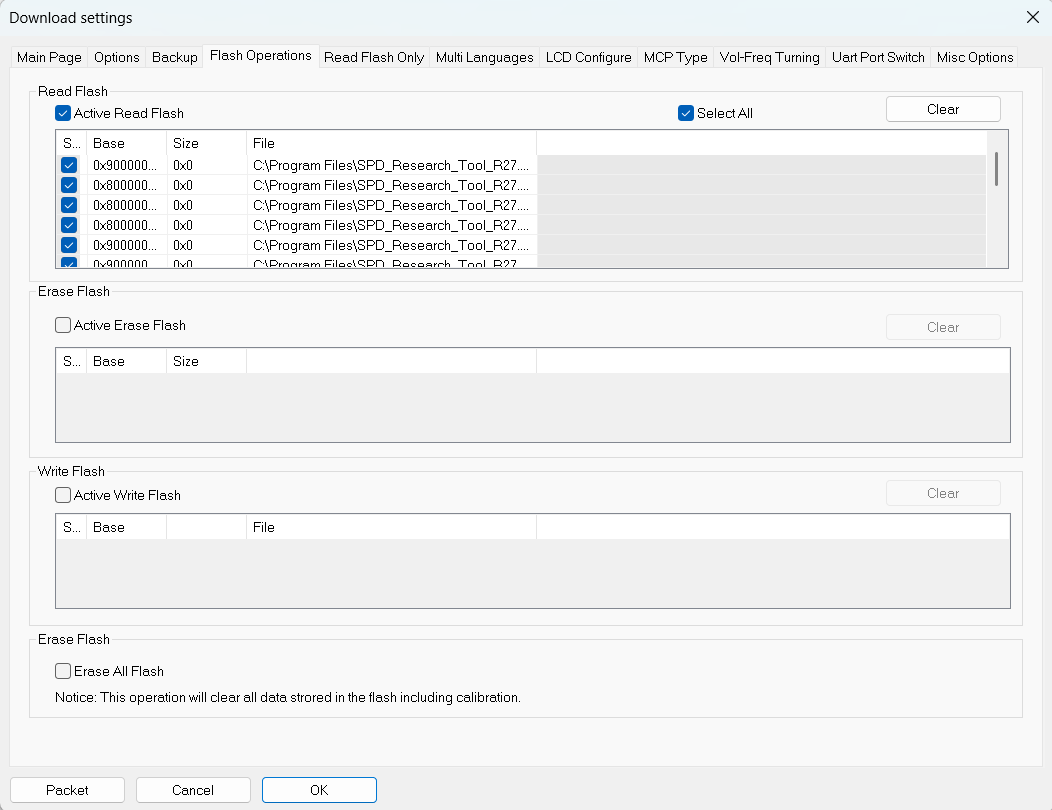Enable Active Erase Flash option
Screen dimensions: 1052x810
[64, 325]
